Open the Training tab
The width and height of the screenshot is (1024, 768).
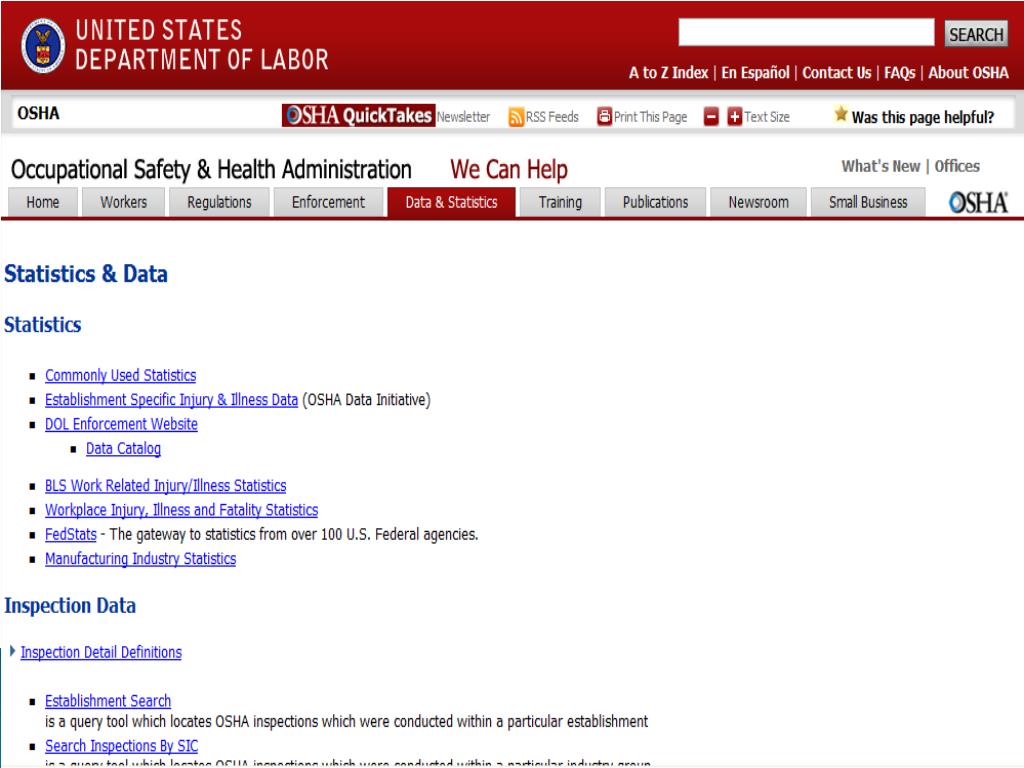560,202
